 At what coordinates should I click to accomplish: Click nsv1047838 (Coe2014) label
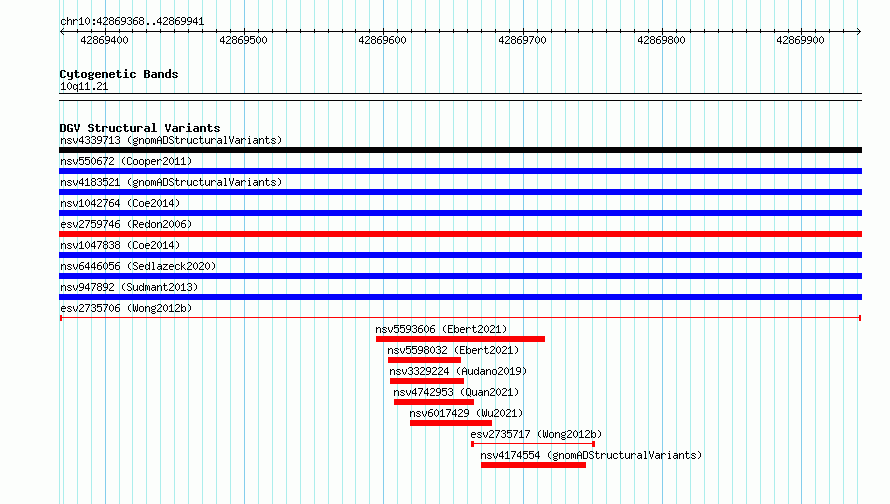[120, 245]
